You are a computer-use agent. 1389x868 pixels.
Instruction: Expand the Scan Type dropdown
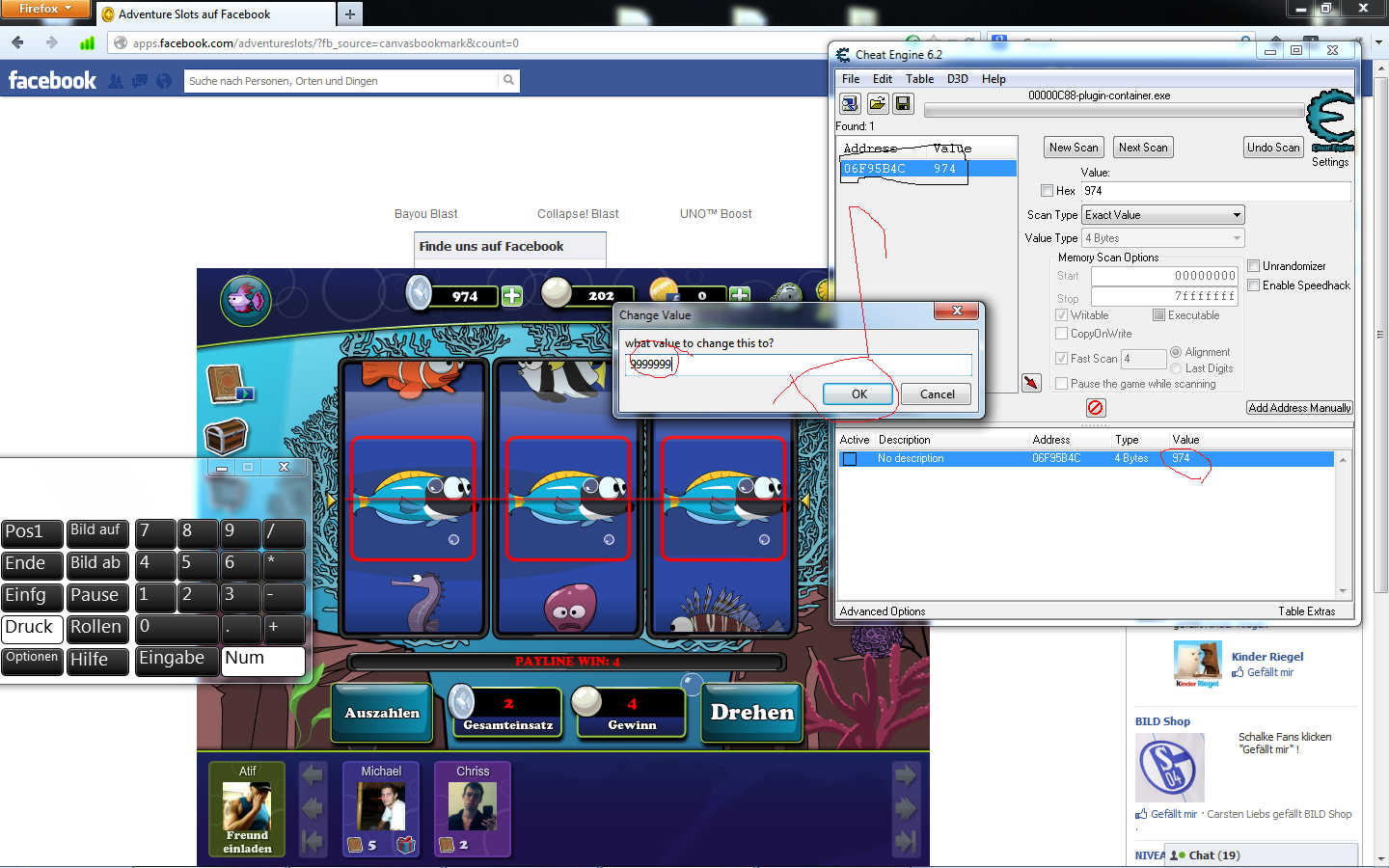pos(1162,215)
